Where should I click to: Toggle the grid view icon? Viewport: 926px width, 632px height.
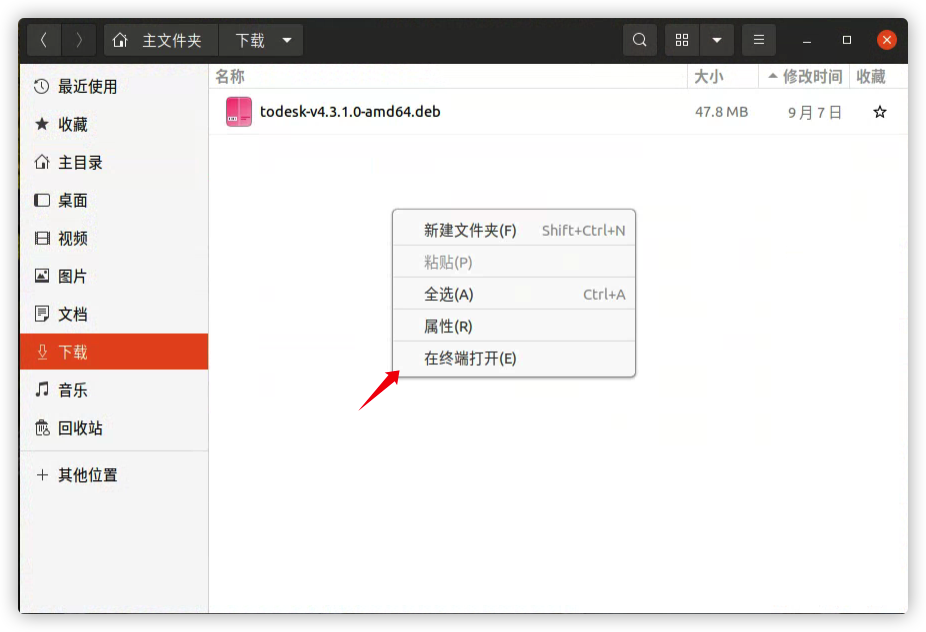pos(682,40)
